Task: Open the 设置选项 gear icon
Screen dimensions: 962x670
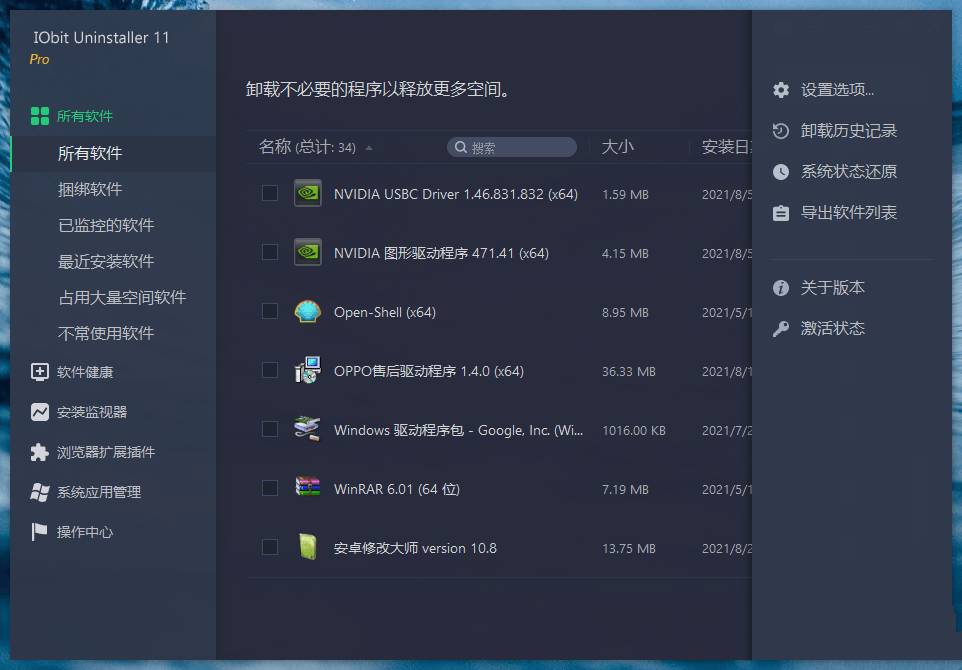Action: [x=781, y=89]
